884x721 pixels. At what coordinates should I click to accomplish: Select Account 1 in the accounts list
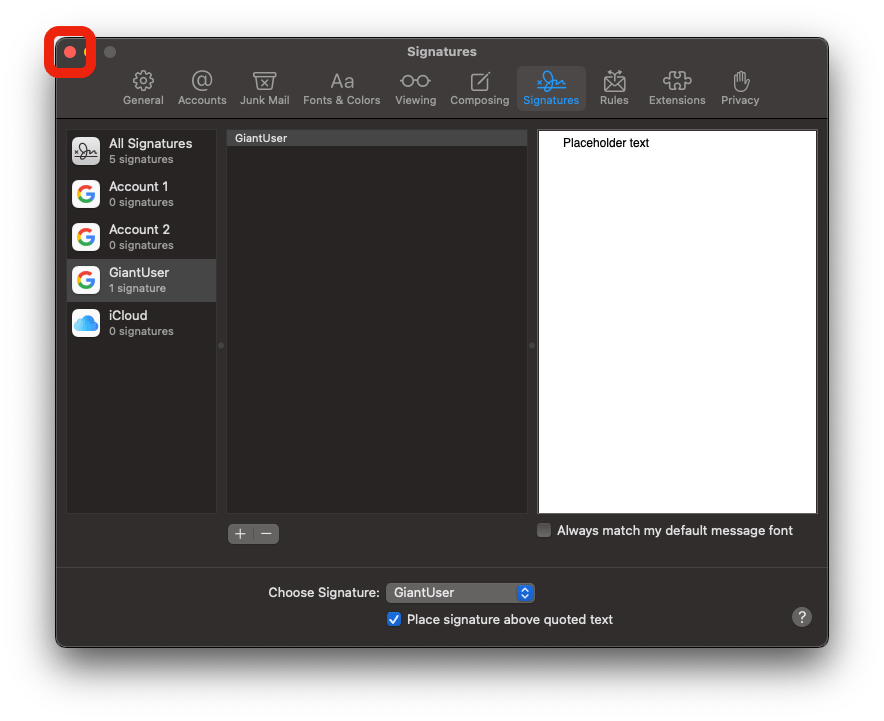coord(141,194)
